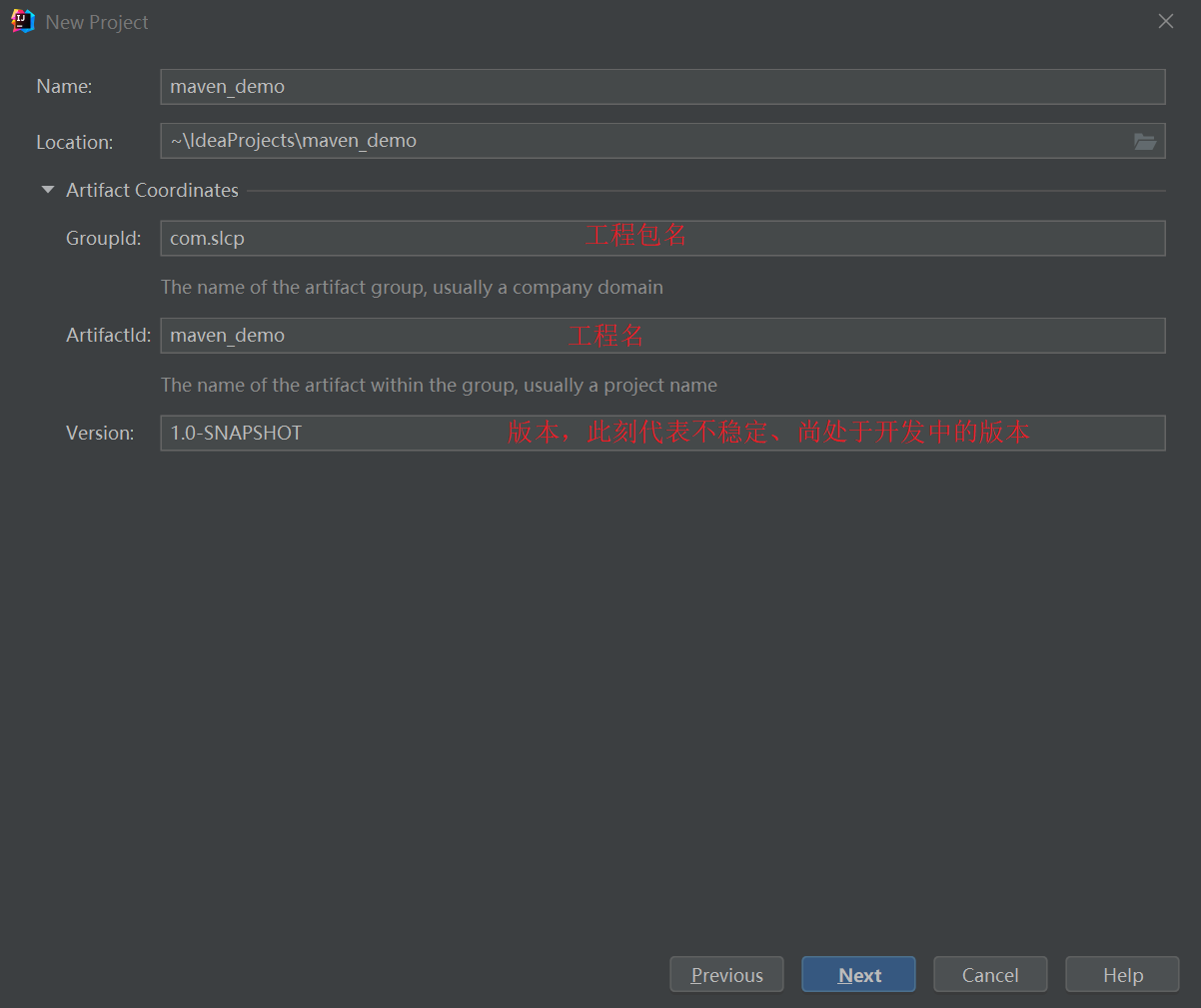Focus the GroupId field containing com.slcp
This screenshot has height=1008, width=1201.
pyautogui.click(x=662, y=238)
